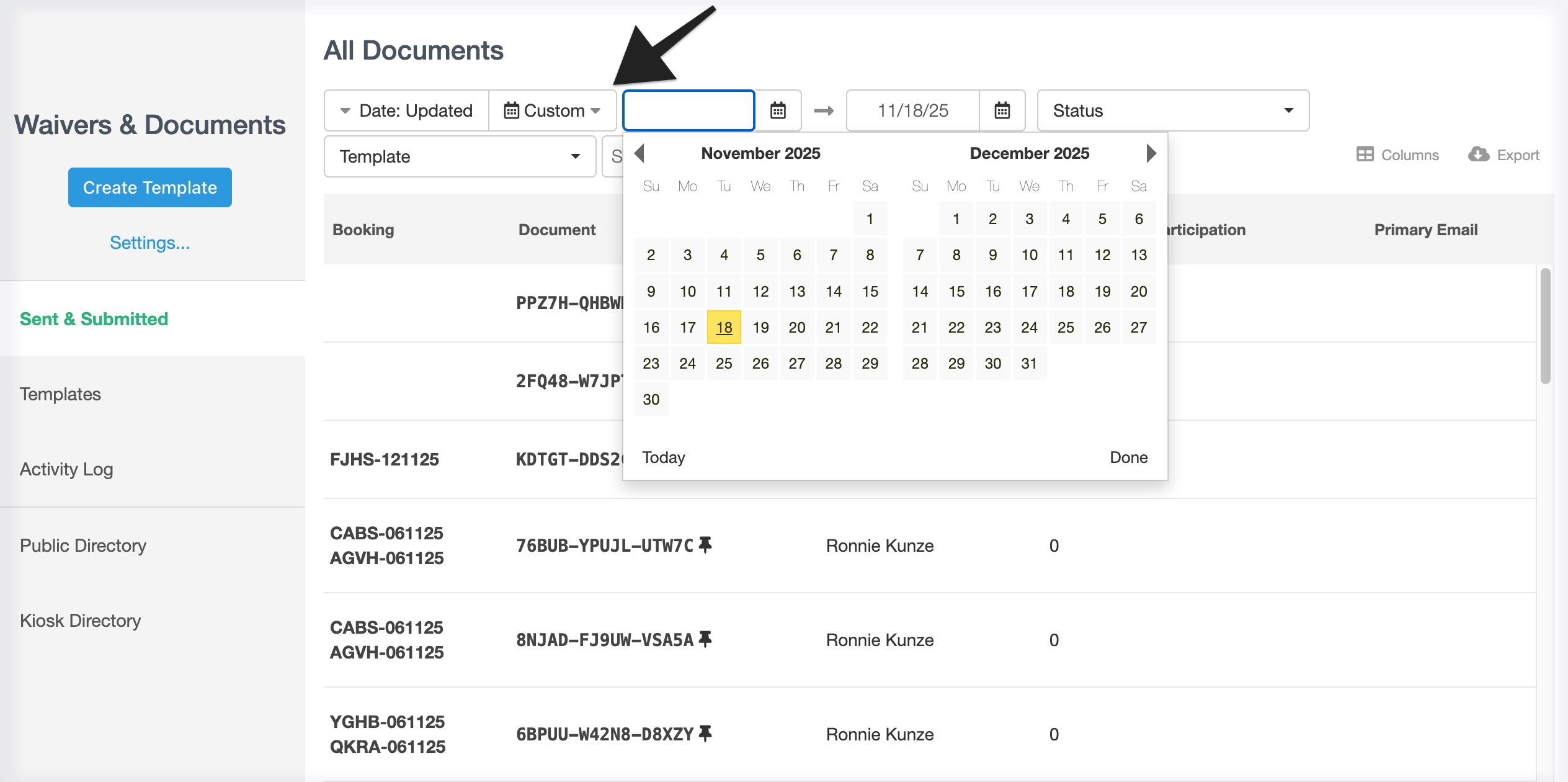Open document KDTGT-DDS2 partially shown
The width and height of the screenshot is (1568, 782).
coord(569,459)
